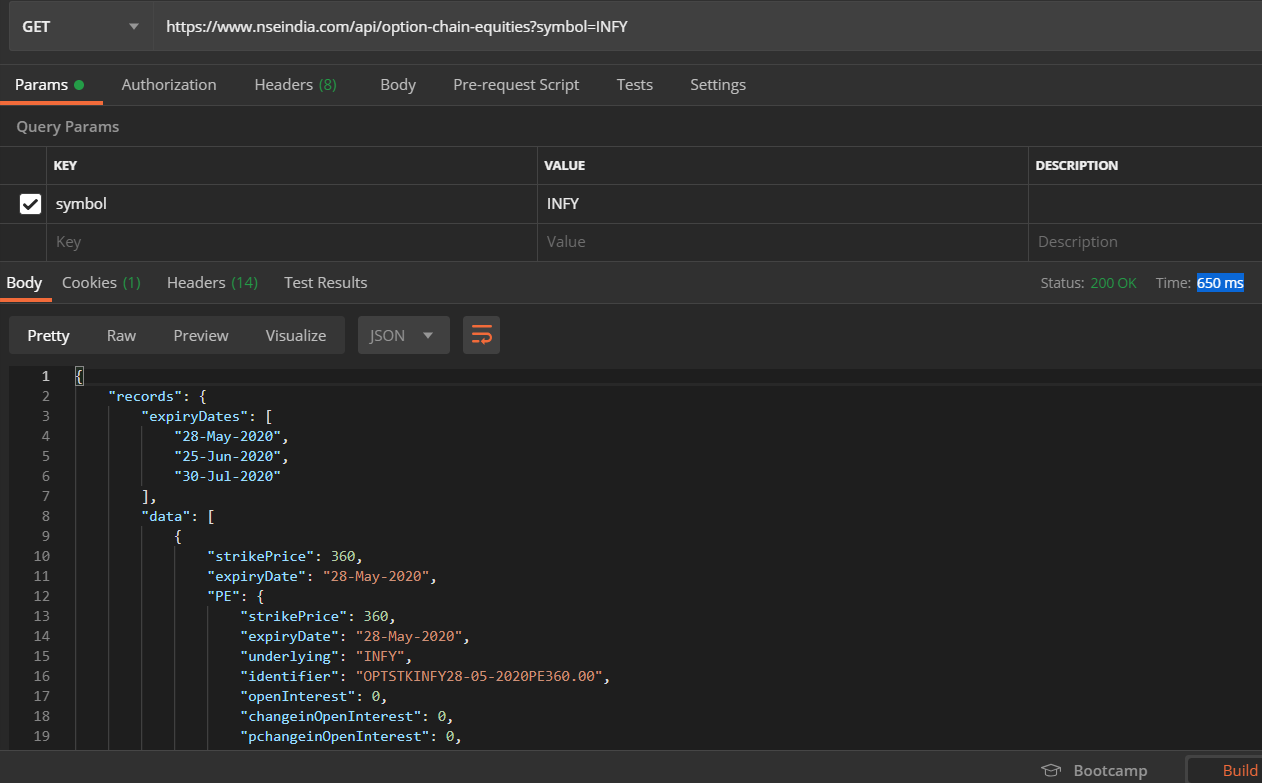Open Bootcamp in the status bar

1110,770
